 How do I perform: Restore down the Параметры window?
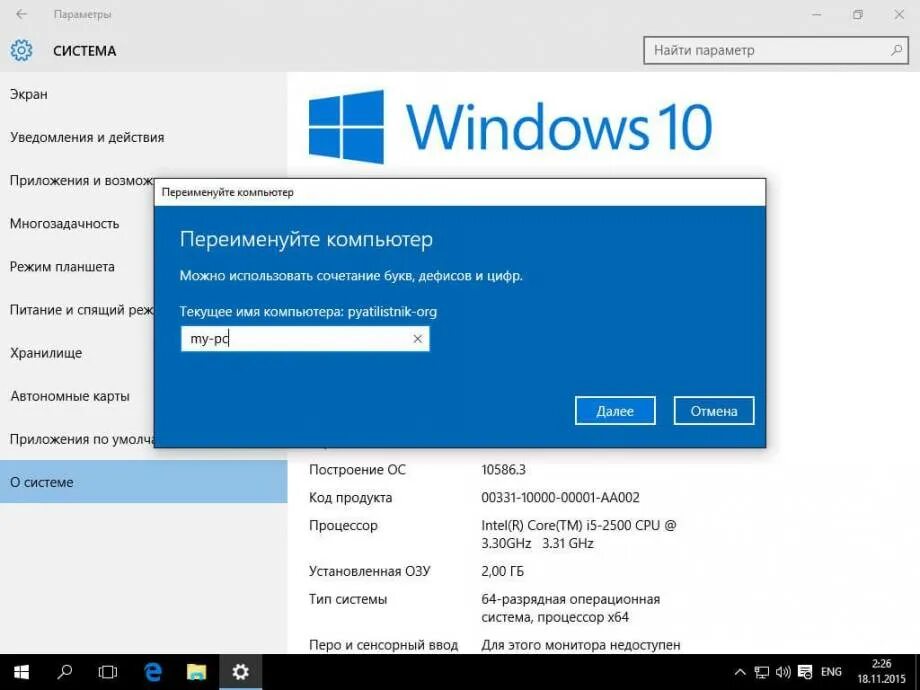(x=857, y=14)
